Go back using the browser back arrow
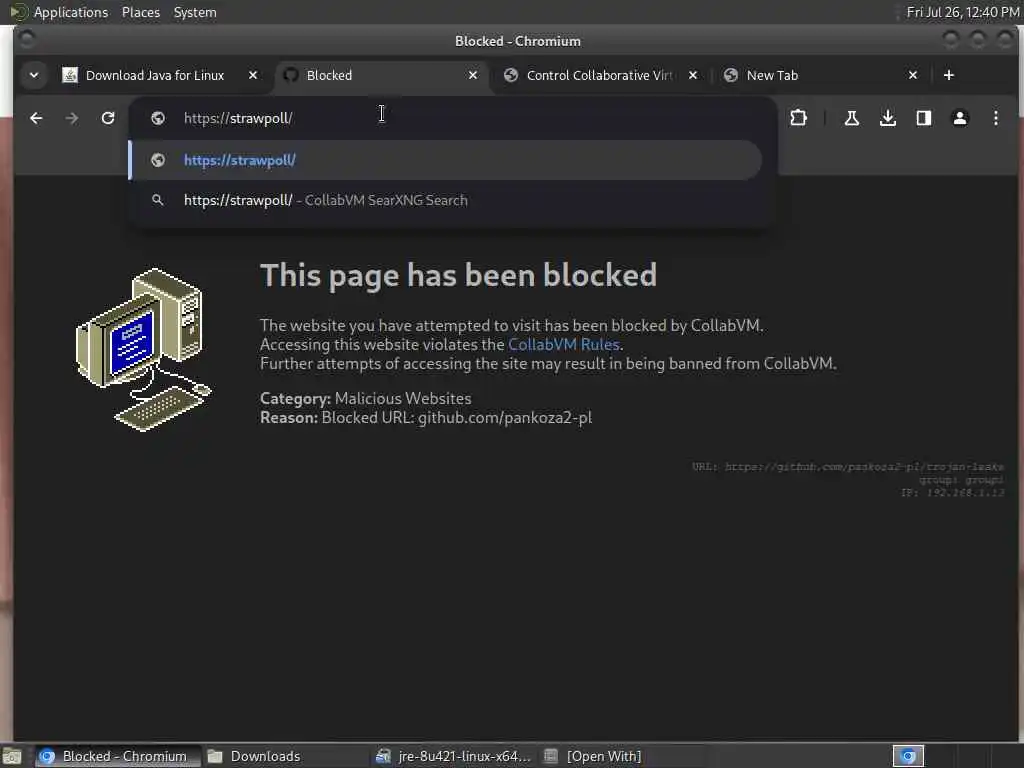This screenshot has width=1024, height=768. pyautogui.click(x=36, y=118)
